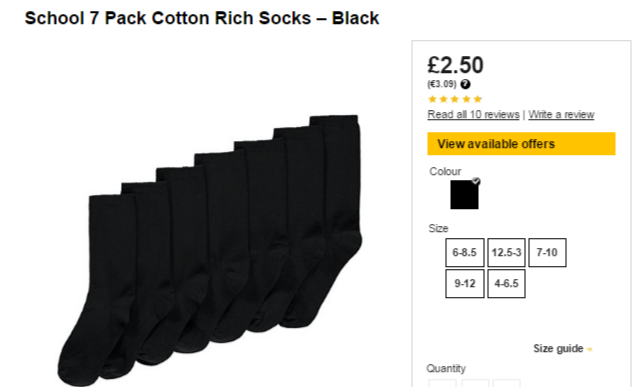Click the middle quantity box under Quantity
Viewport: 633px width, 387px height.
[475, 383]
